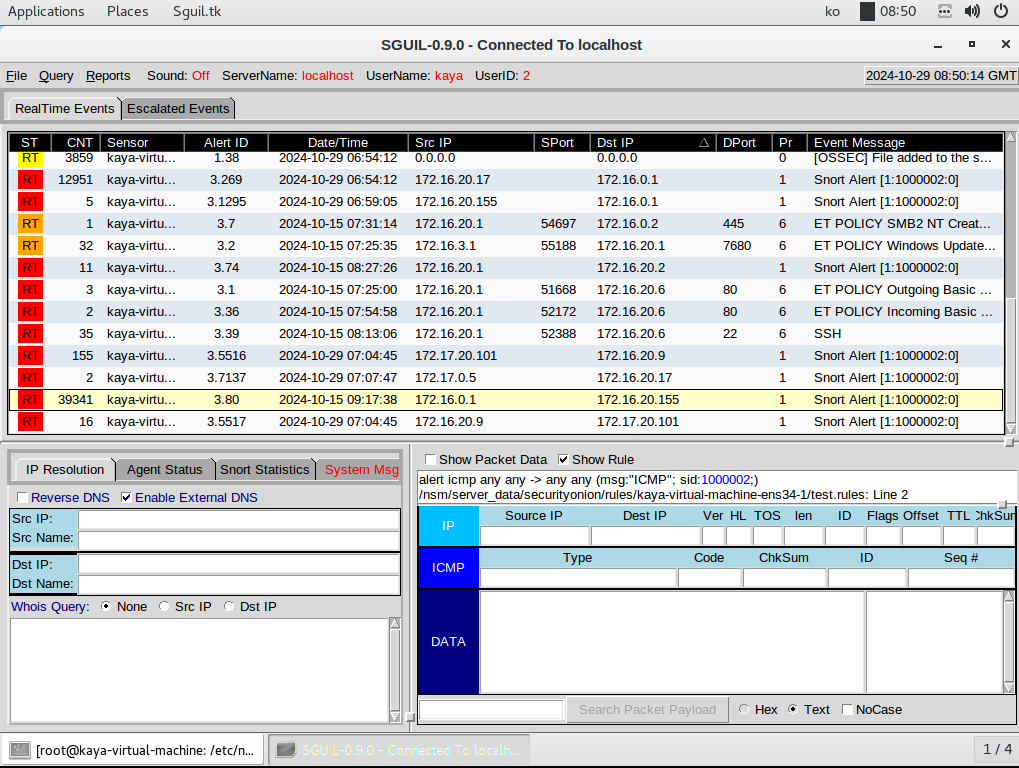Open the Sguil.tk app menu
The width and height of the screenshot is (1019, 768).
point(197,11)
